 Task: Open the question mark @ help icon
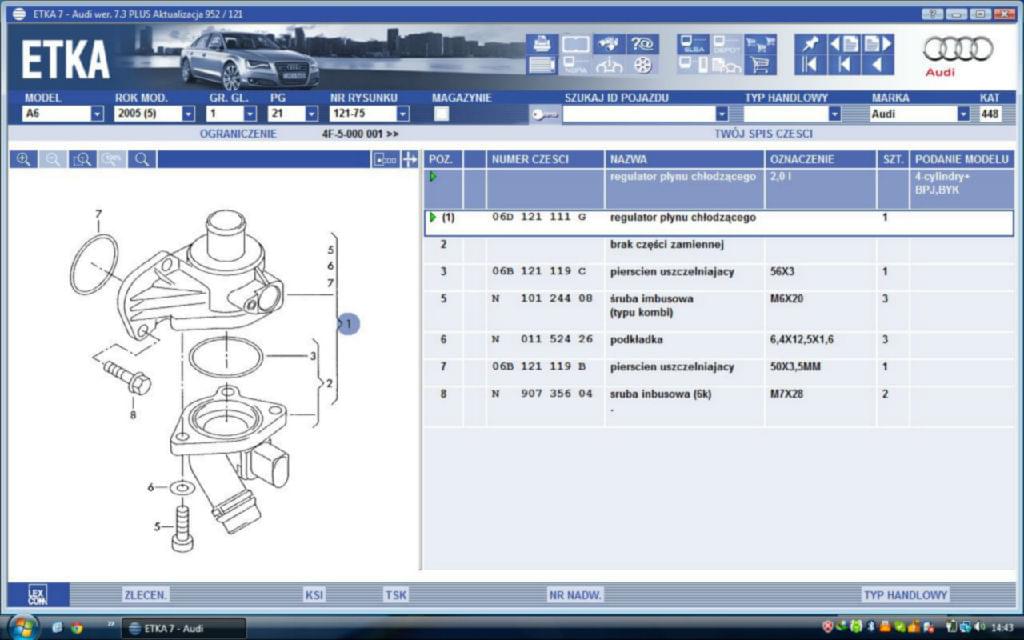click(643, 44)
